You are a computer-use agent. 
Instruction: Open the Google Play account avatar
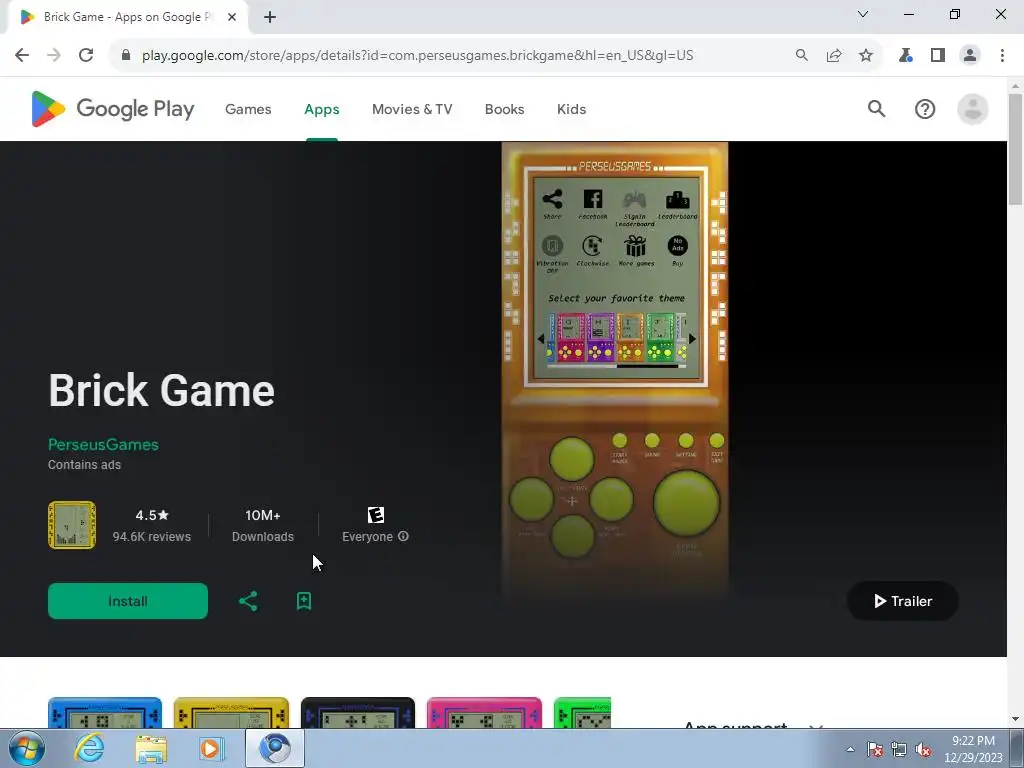click(972, 109)
